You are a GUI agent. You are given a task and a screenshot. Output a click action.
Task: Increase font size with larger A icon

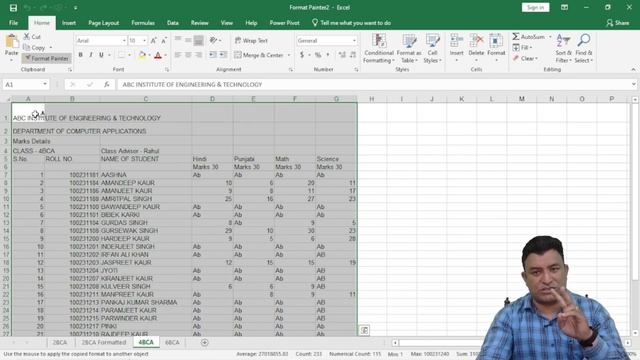pyautogui.click(x=153, y=41)
